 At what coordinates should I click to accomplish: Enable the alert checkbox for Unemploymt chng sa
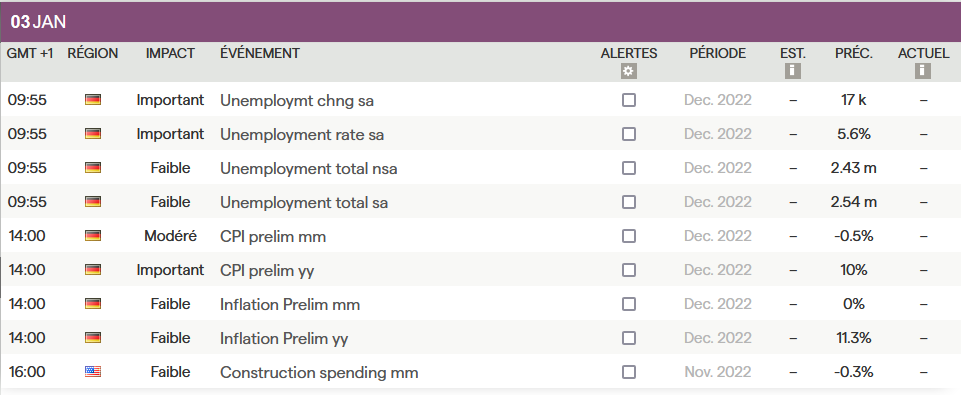[629, 100]
